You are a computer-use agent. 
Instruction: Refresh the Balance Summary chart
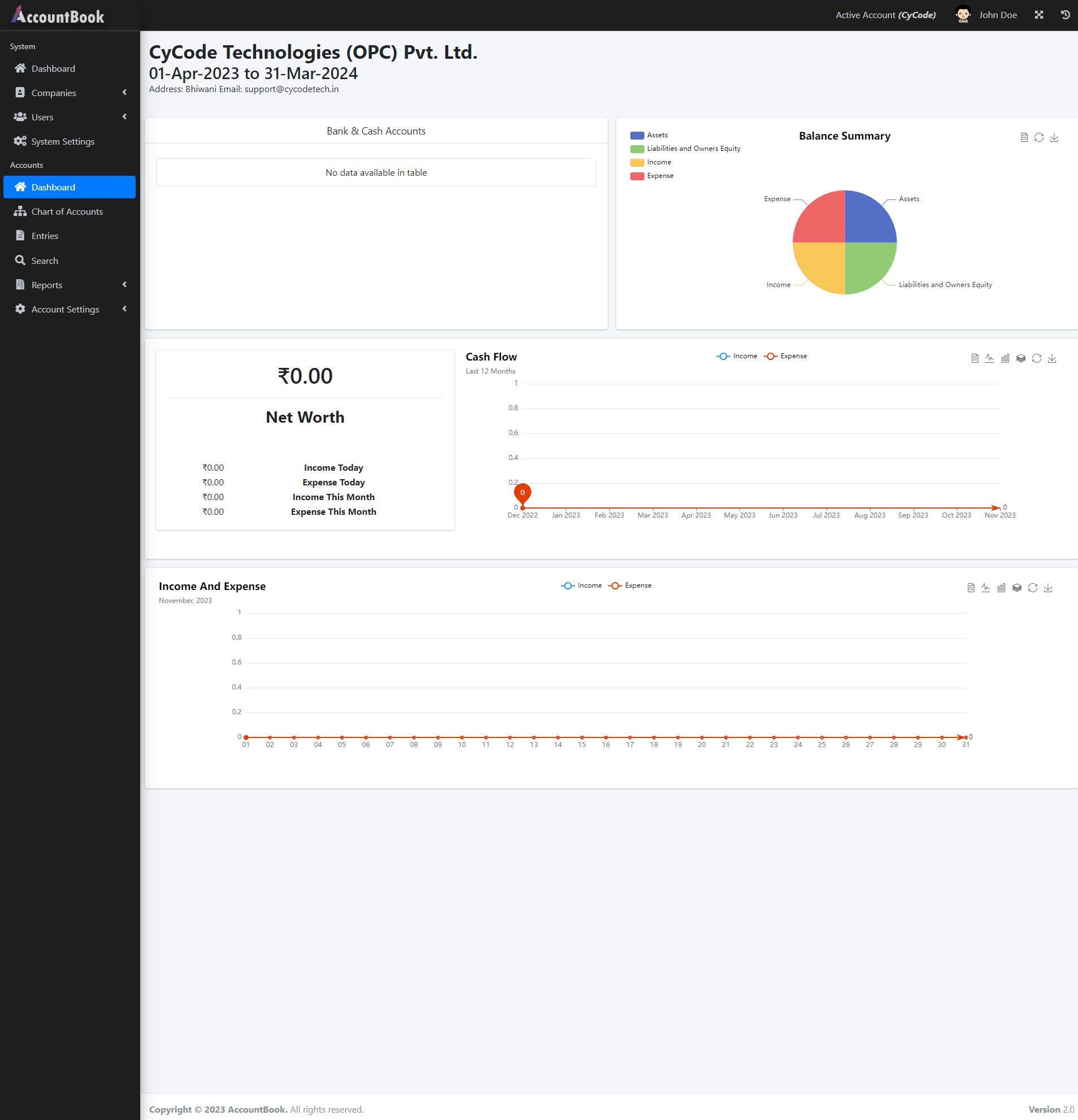tap(1038, 137)
